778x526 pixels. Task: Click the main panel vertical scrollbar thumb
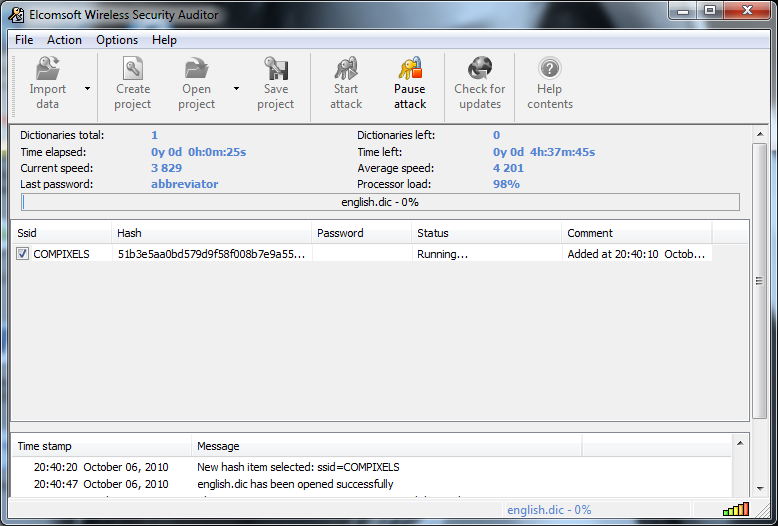[x=760, y=280]
